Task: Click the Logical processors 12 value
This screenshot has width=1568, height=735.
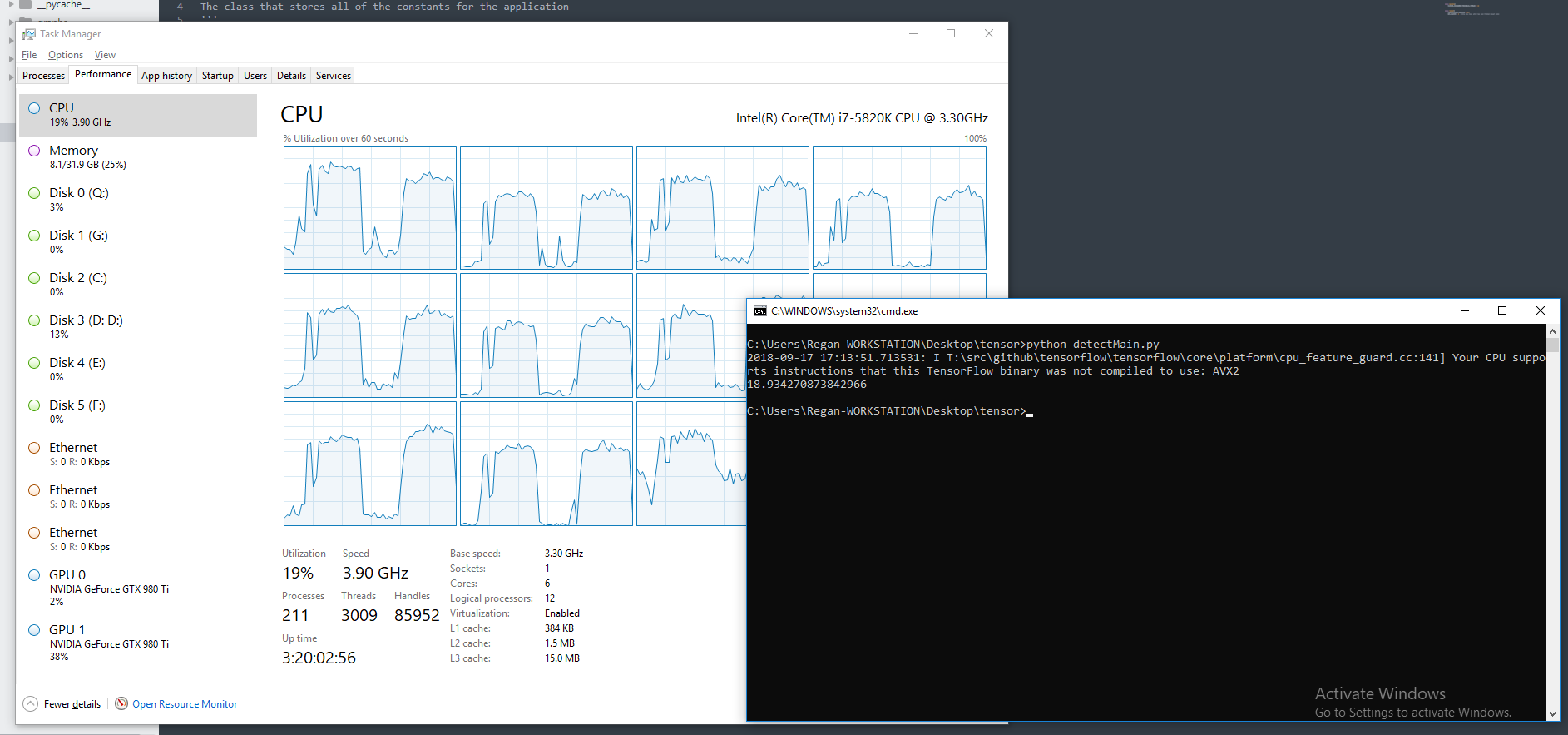Action: 550,598
